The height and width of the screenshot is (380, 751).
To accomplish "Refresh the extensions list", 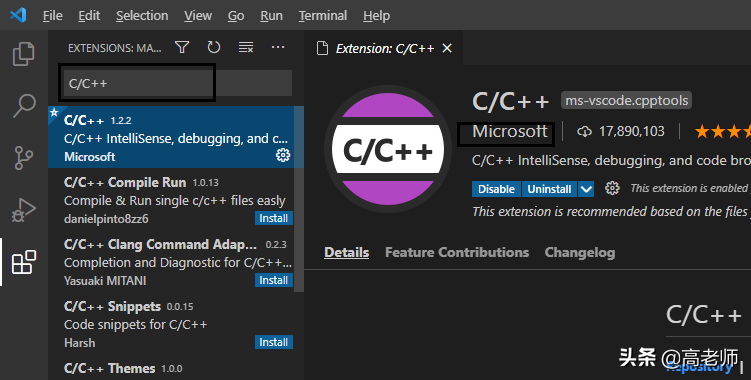I will [214, 47].
